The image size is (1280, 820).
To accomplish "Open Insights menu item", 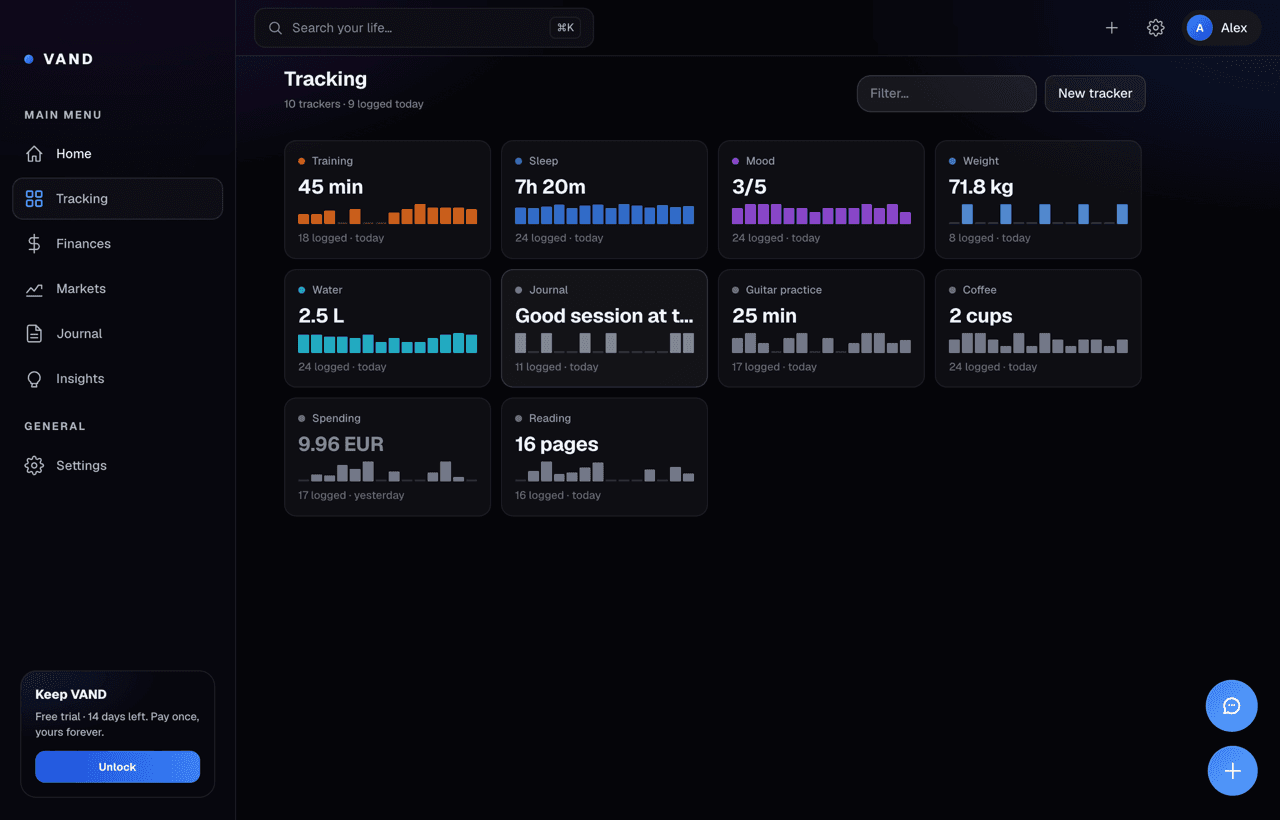I will pos(117,379).
